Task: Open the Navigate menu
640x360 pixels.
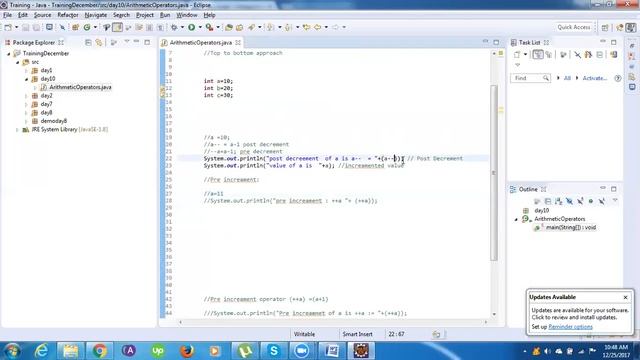Action: tap(96, 15)
